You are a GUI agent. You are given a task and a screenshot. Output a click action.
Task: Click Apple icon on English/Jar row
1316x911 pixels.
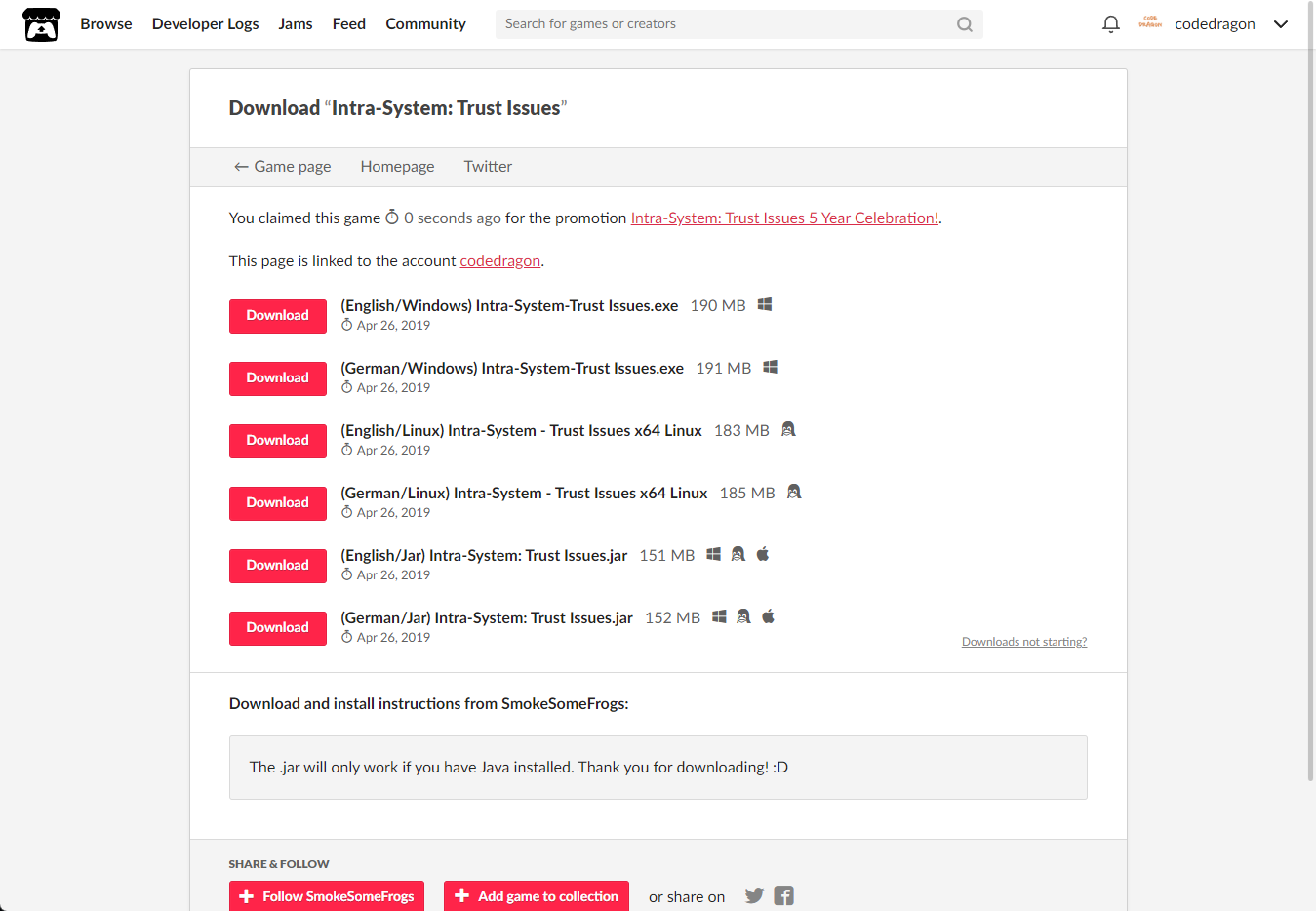tap(763, 555)
